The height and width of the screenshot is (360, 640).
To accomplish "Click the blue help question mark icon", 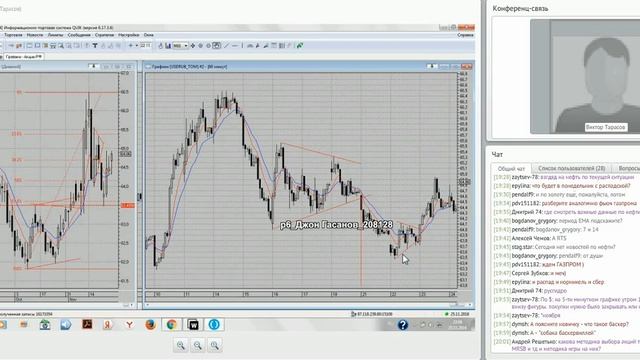I will coord(402,324).
